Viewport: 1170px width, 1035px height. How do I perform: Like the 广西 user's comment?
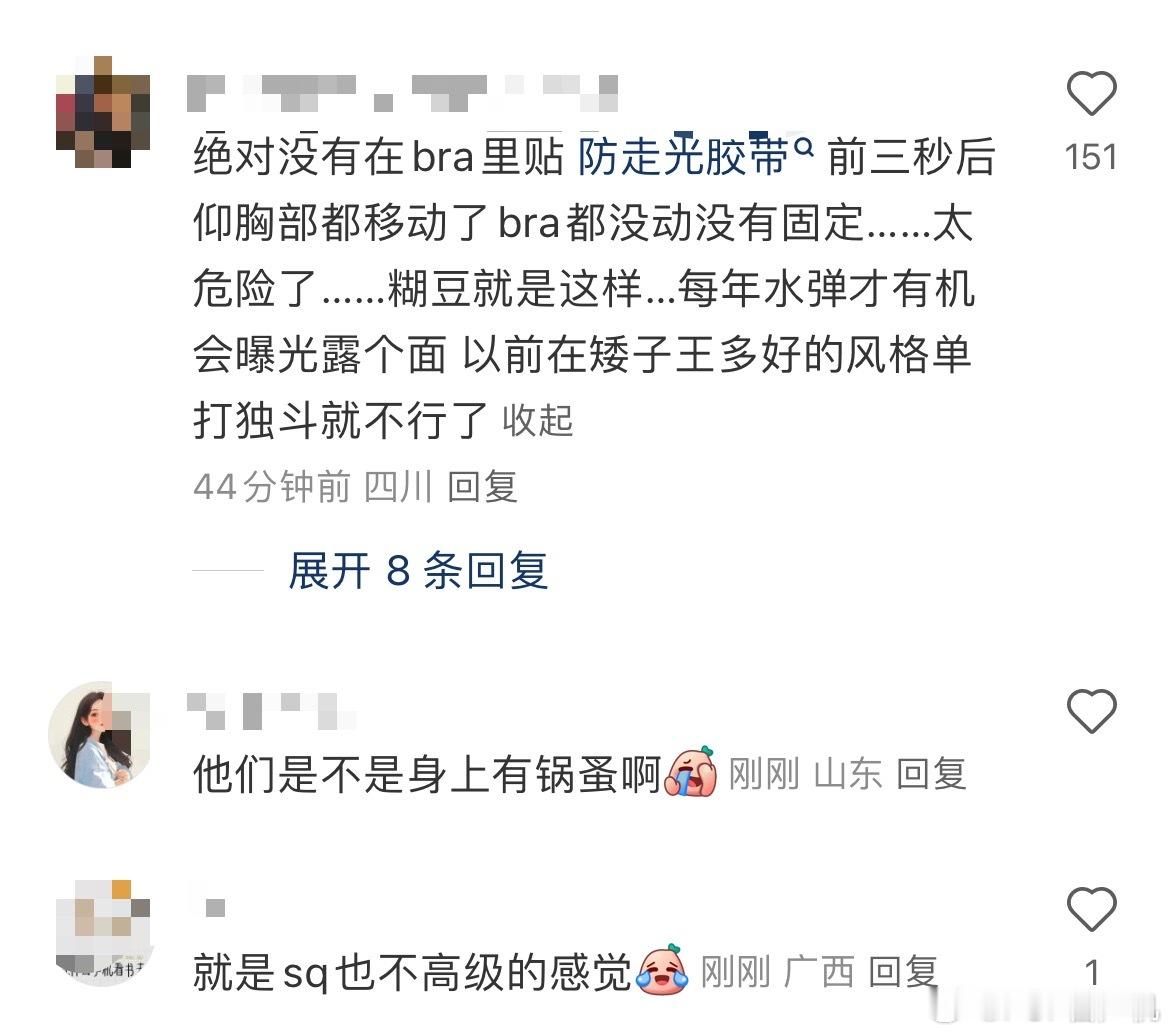[x=1091, y=909]
